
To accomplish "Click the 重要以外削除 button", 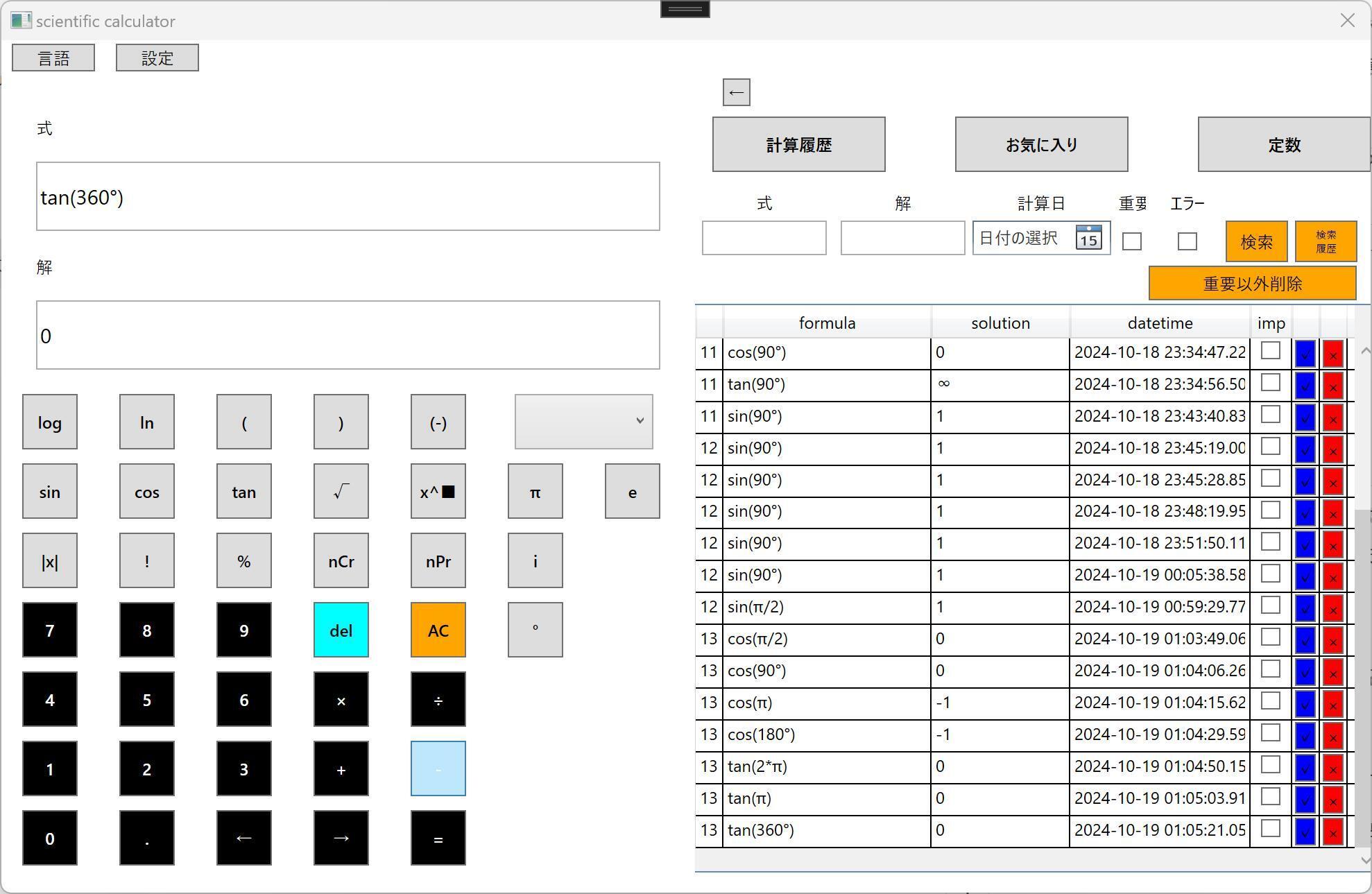I will point(1252,283).
